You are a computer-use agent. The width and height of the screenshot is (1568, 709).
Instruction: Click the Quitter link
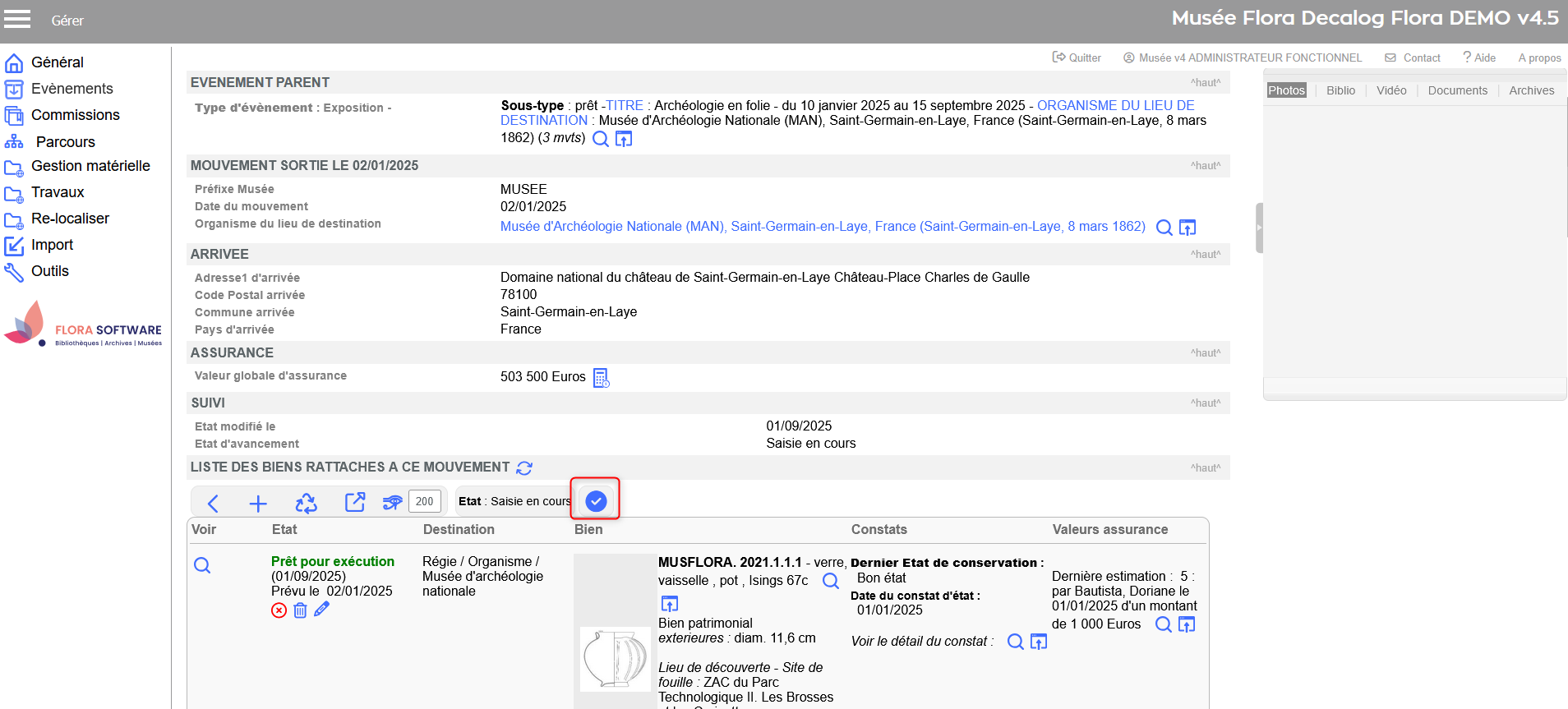click(1077, 58)
